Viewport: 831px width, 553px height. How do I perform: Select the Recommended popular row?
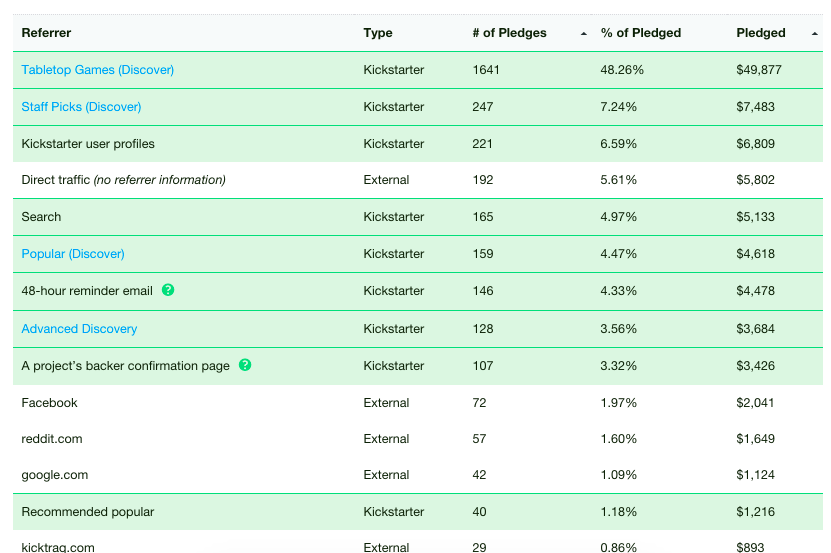point(418,512)
